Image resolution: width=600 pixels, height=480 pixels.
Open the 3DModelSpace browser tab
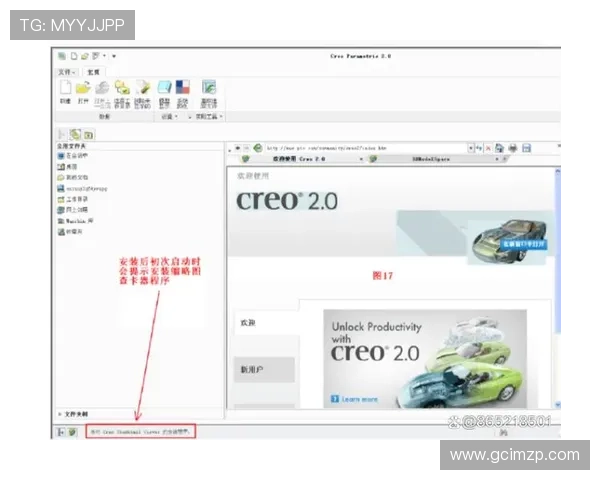(432, 159)
